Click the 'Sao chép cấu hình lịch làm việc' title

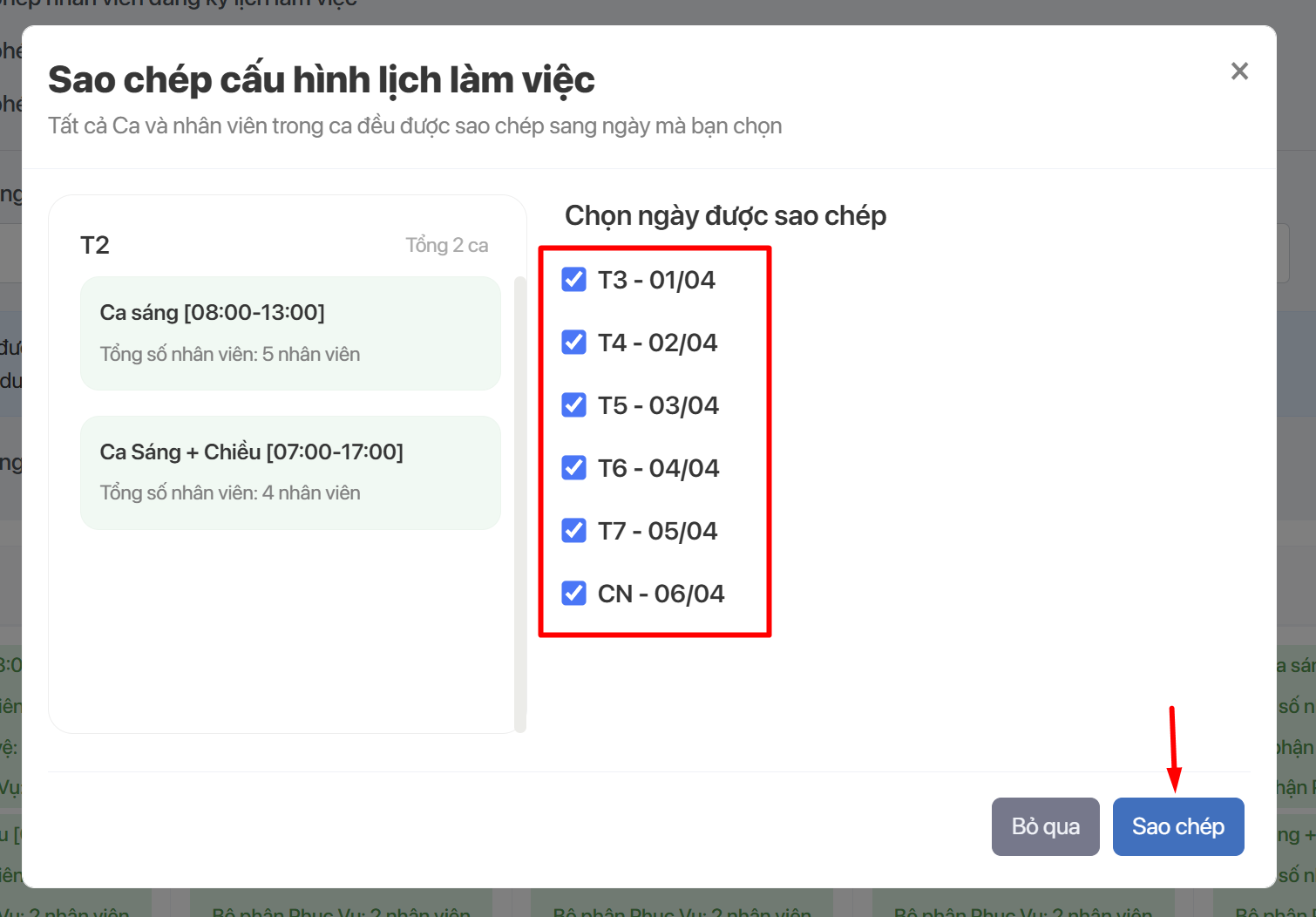click(321, 80)
